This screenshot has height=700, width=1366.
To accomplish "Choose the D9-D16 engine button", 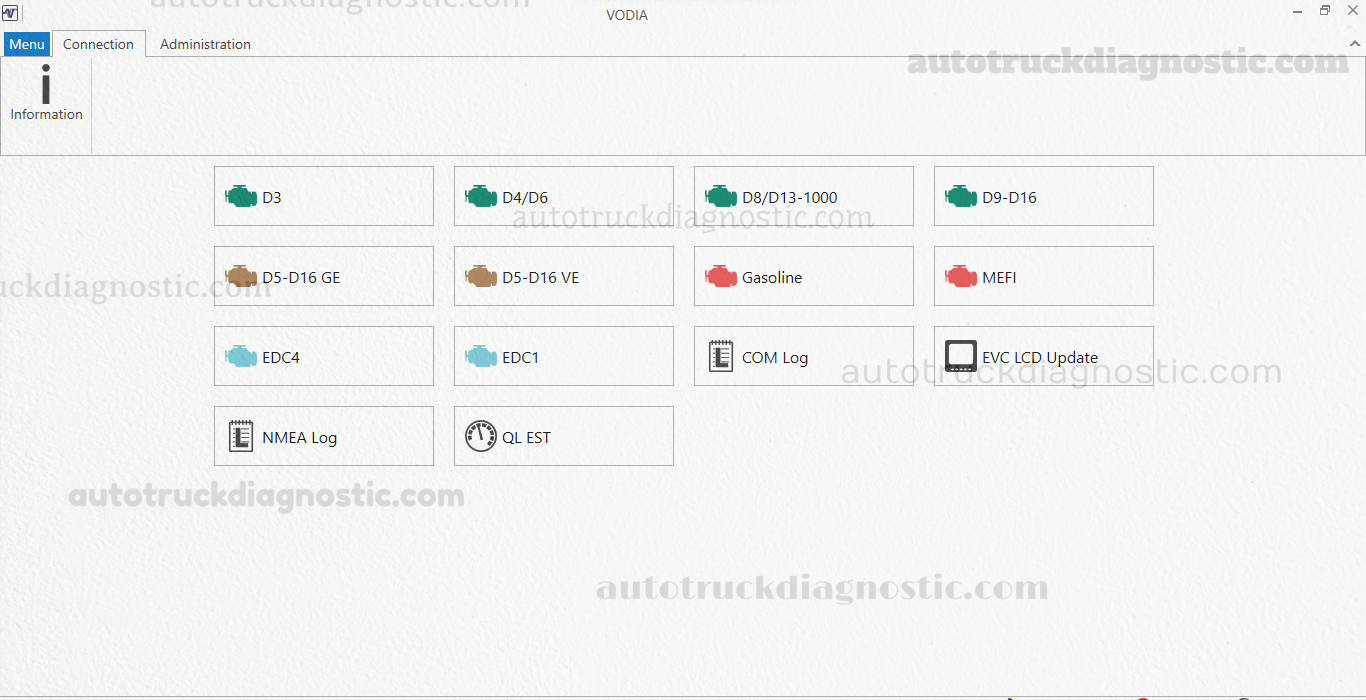I will click(x=1044, y=196).
